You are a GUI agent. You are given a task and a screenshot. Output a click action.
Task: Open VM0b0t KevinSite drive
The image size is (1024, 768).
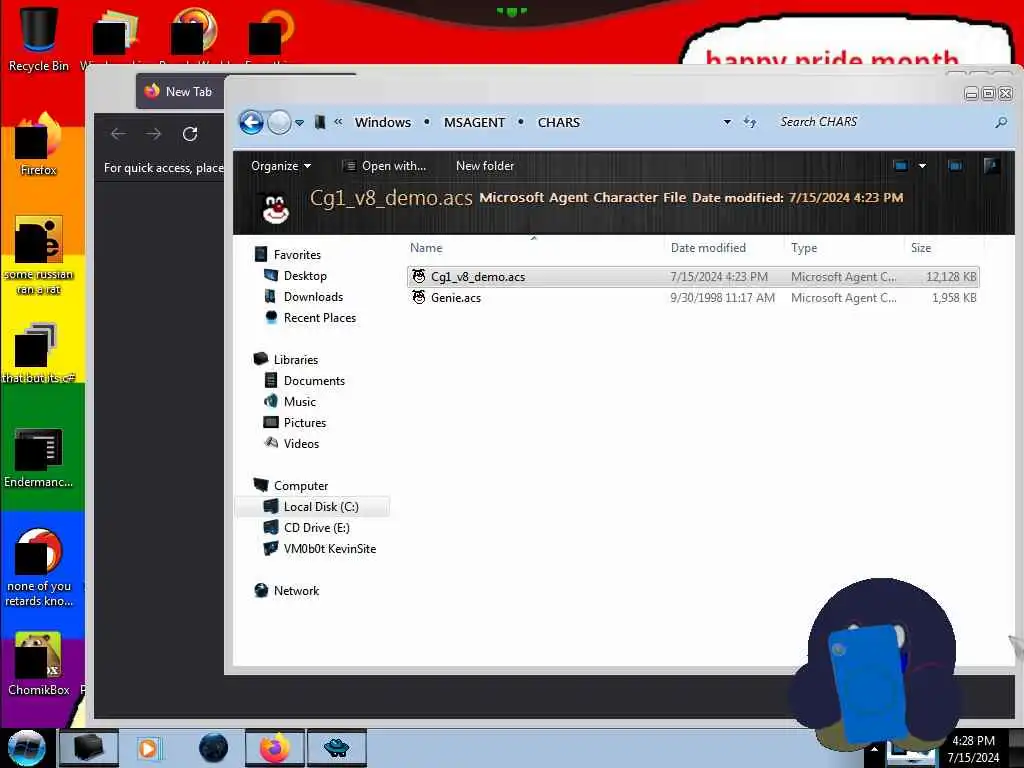(x=330, y=549)
